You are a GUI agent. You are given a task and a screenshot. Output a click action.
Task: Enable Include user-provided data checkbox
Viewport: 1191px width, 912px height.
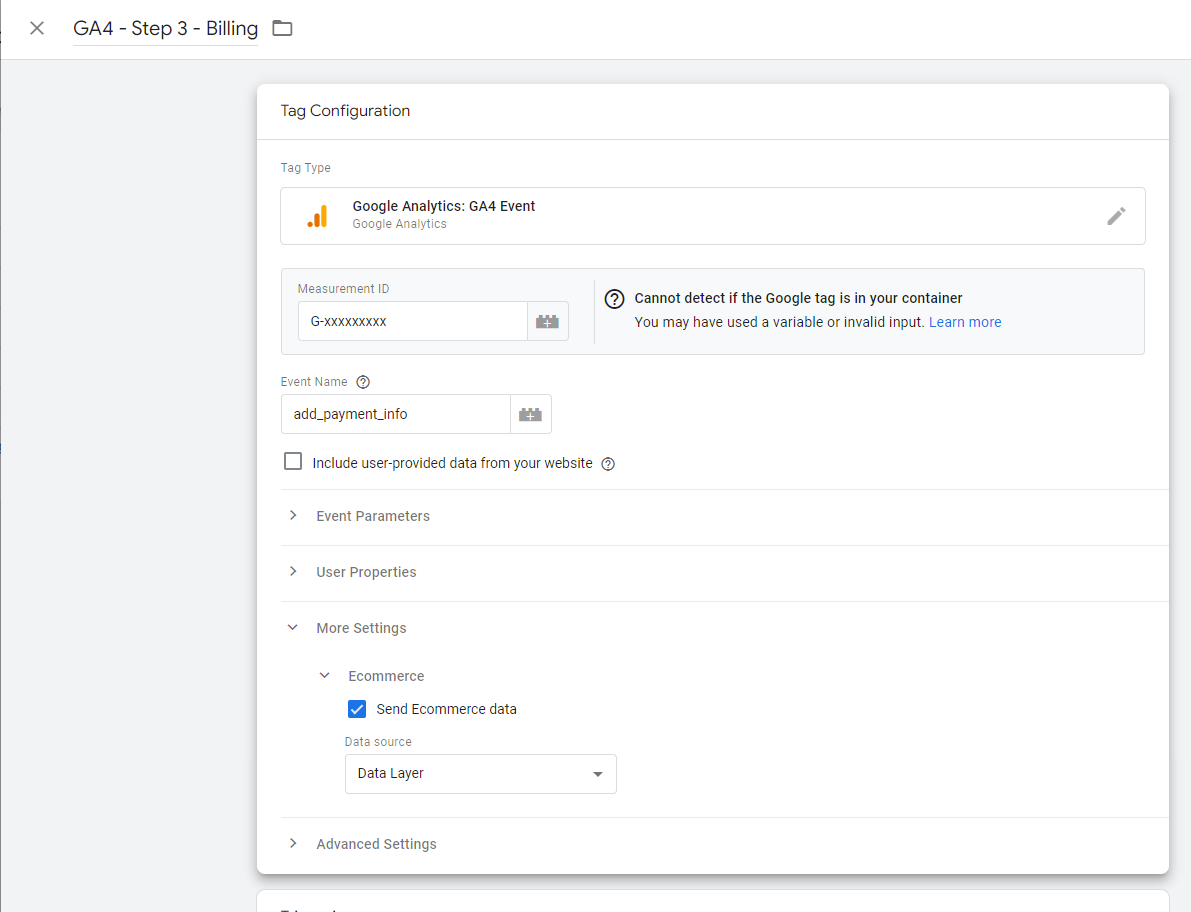tap(293, 462)
